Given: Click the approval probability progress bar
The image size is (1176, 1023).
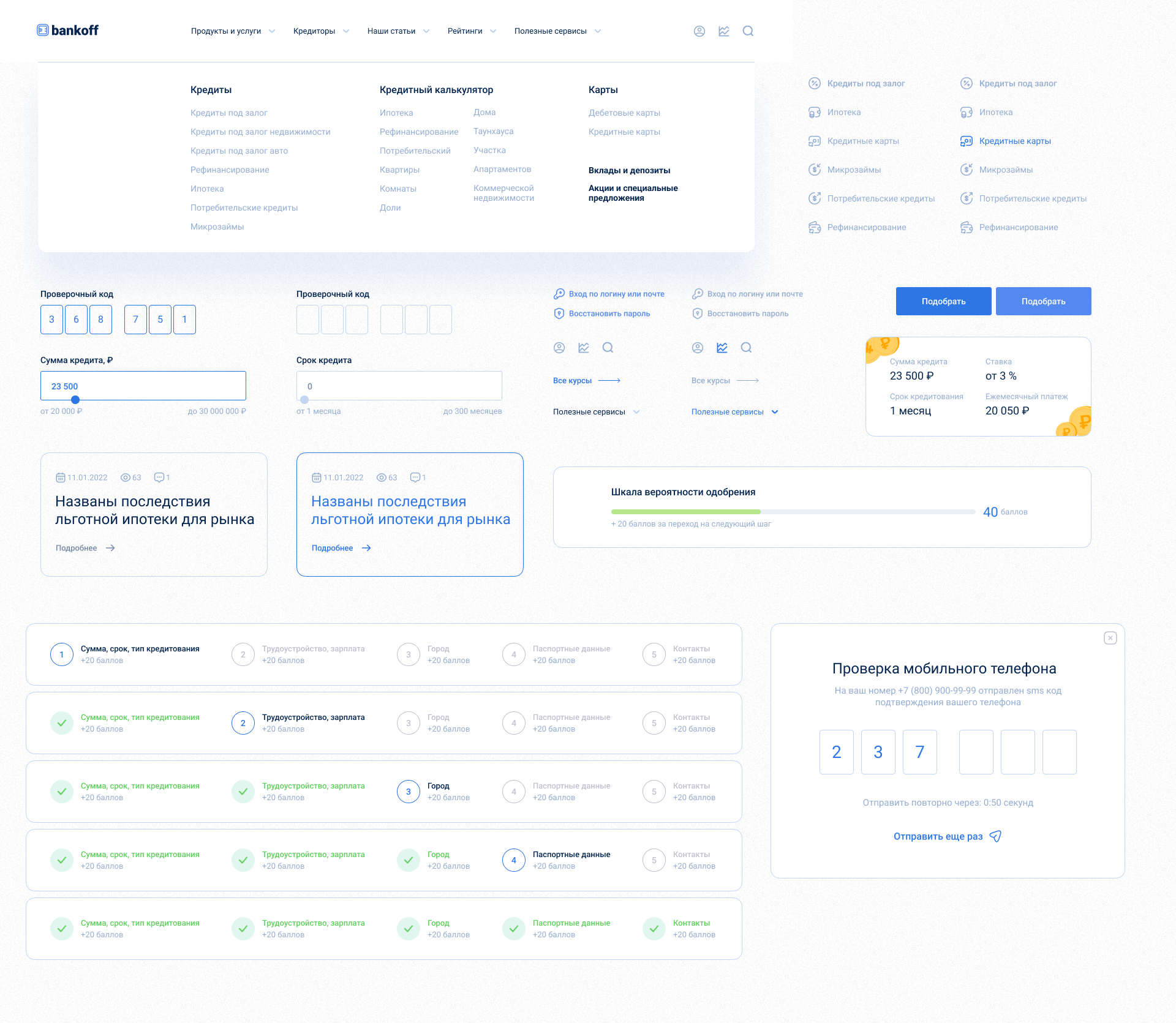Looking at the screenshot, I should (x=793, y=512).
